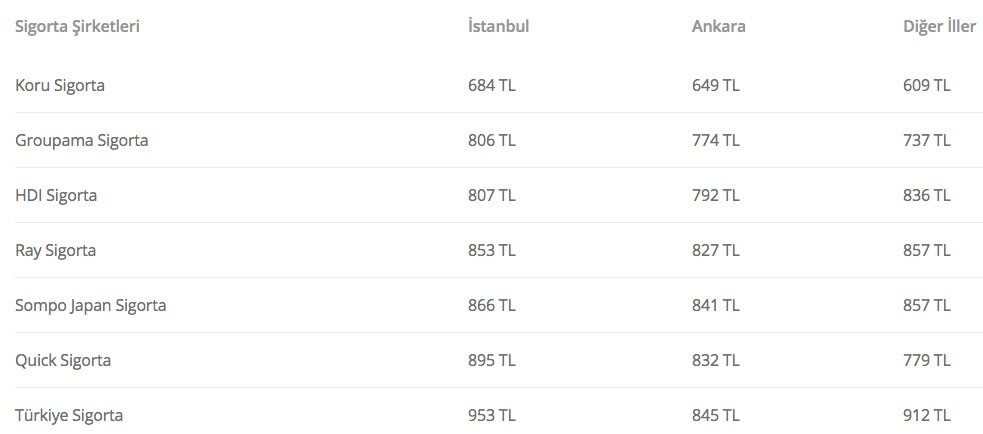Click Türkiye Sigorta's Ankara price 845 TL

pos(716,415)
